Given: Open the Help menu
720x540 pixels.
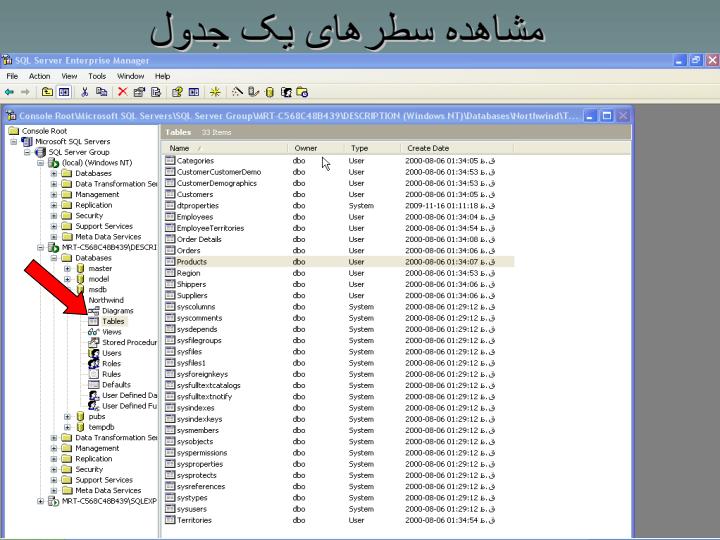Looking at the screenshot, I should pyautogui.click(x=163, y=76).
